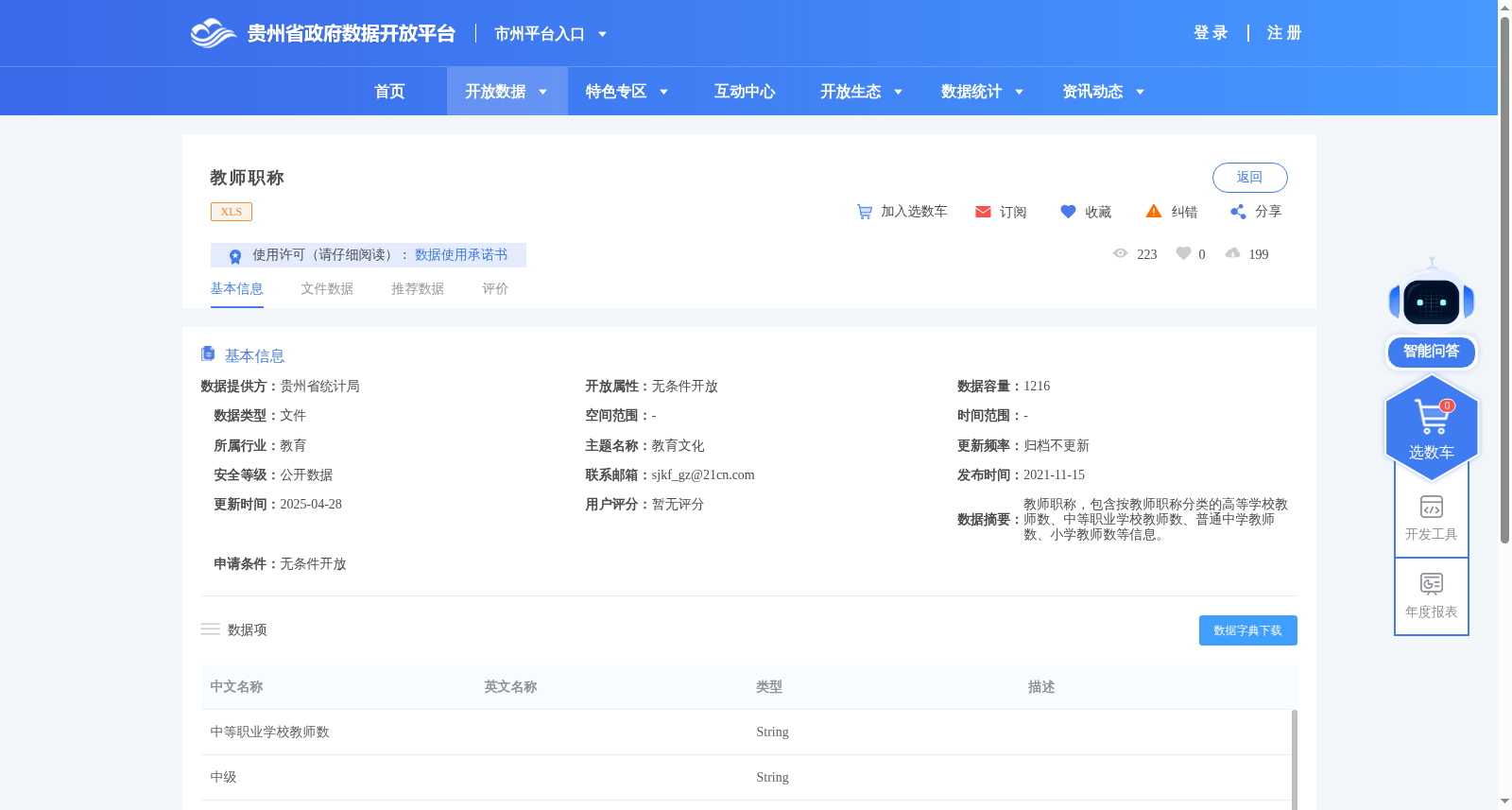Open 年度报表 annual report sidebar item
This screenshot has height=810, width=1512.
tap(1432, 595)
